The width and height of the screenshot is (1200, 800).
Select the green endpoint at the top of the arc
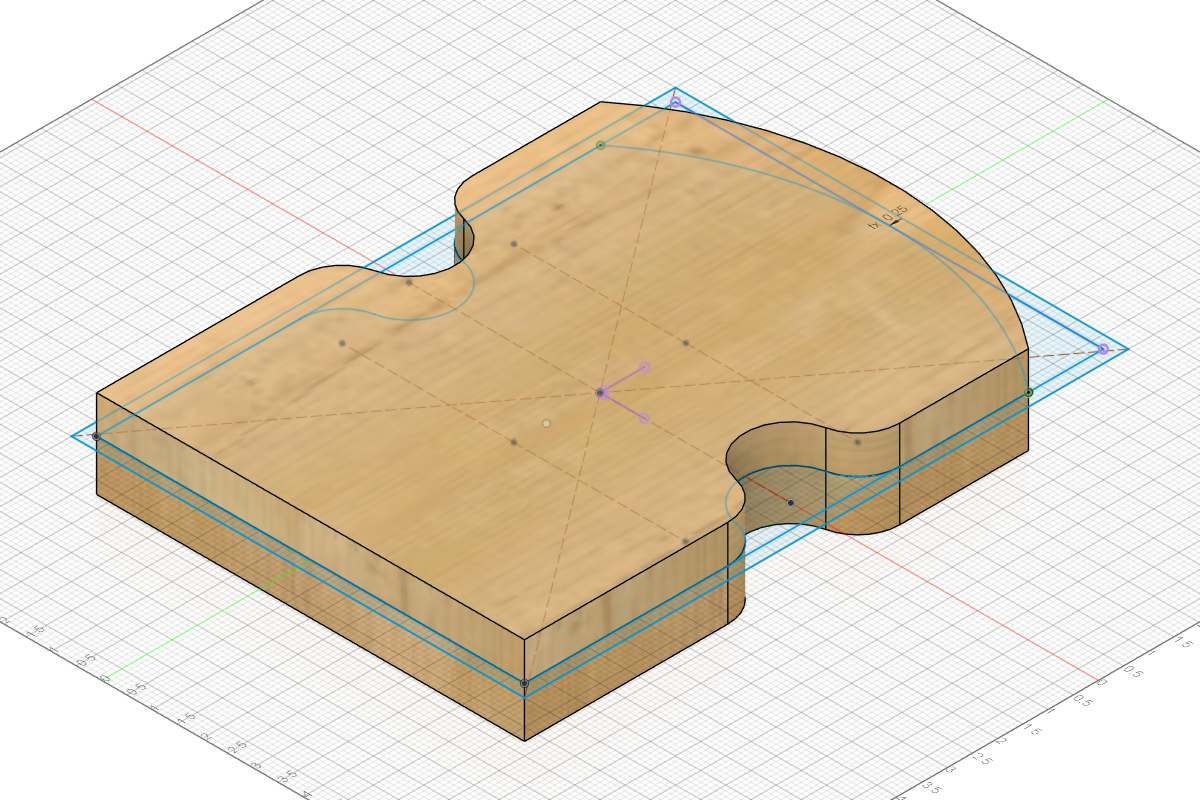(600, 145)
